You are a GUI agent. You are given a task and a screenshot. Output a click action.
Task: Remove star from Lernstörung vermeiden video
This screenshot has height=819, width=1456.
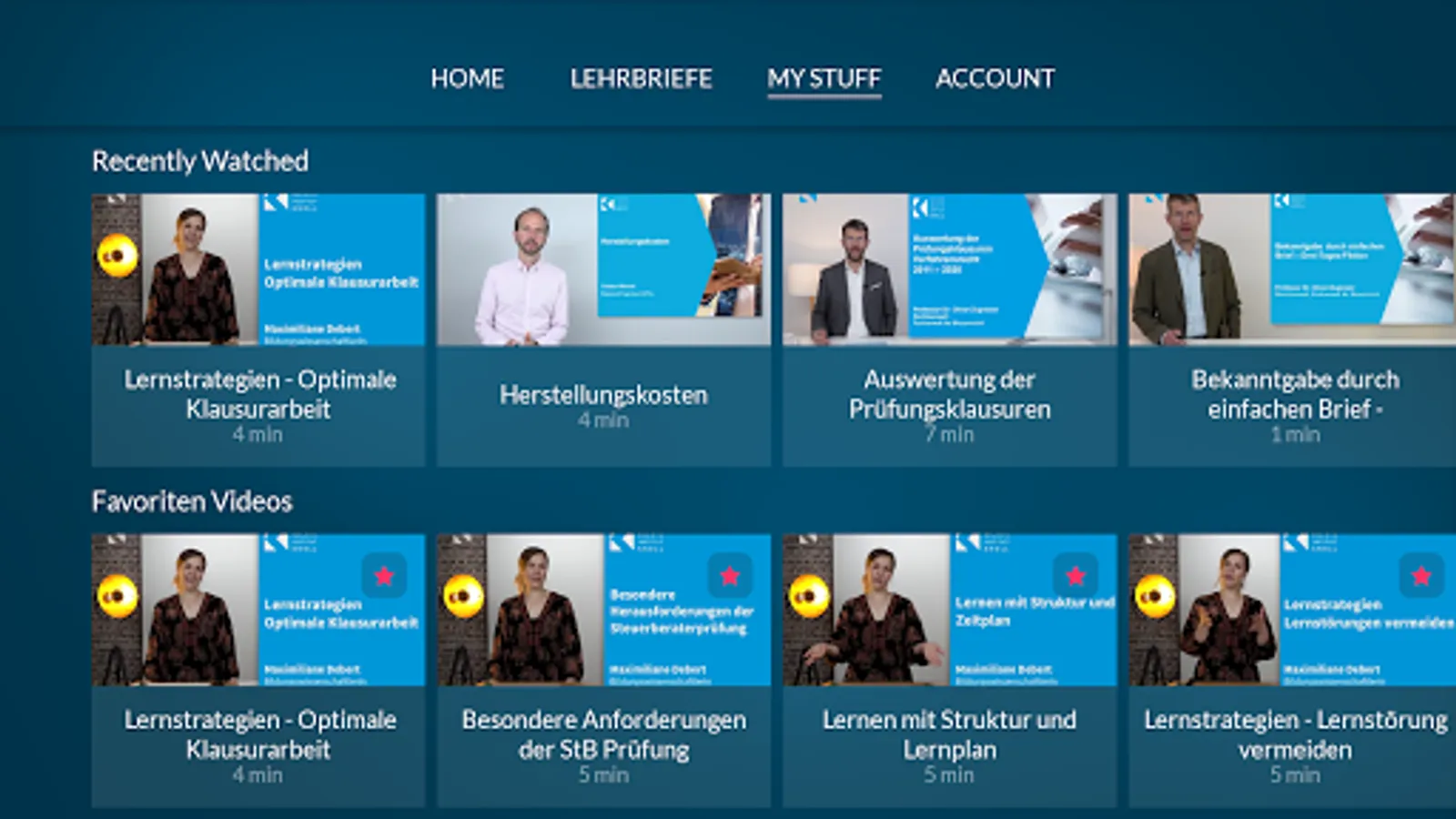coord(1421,575)
